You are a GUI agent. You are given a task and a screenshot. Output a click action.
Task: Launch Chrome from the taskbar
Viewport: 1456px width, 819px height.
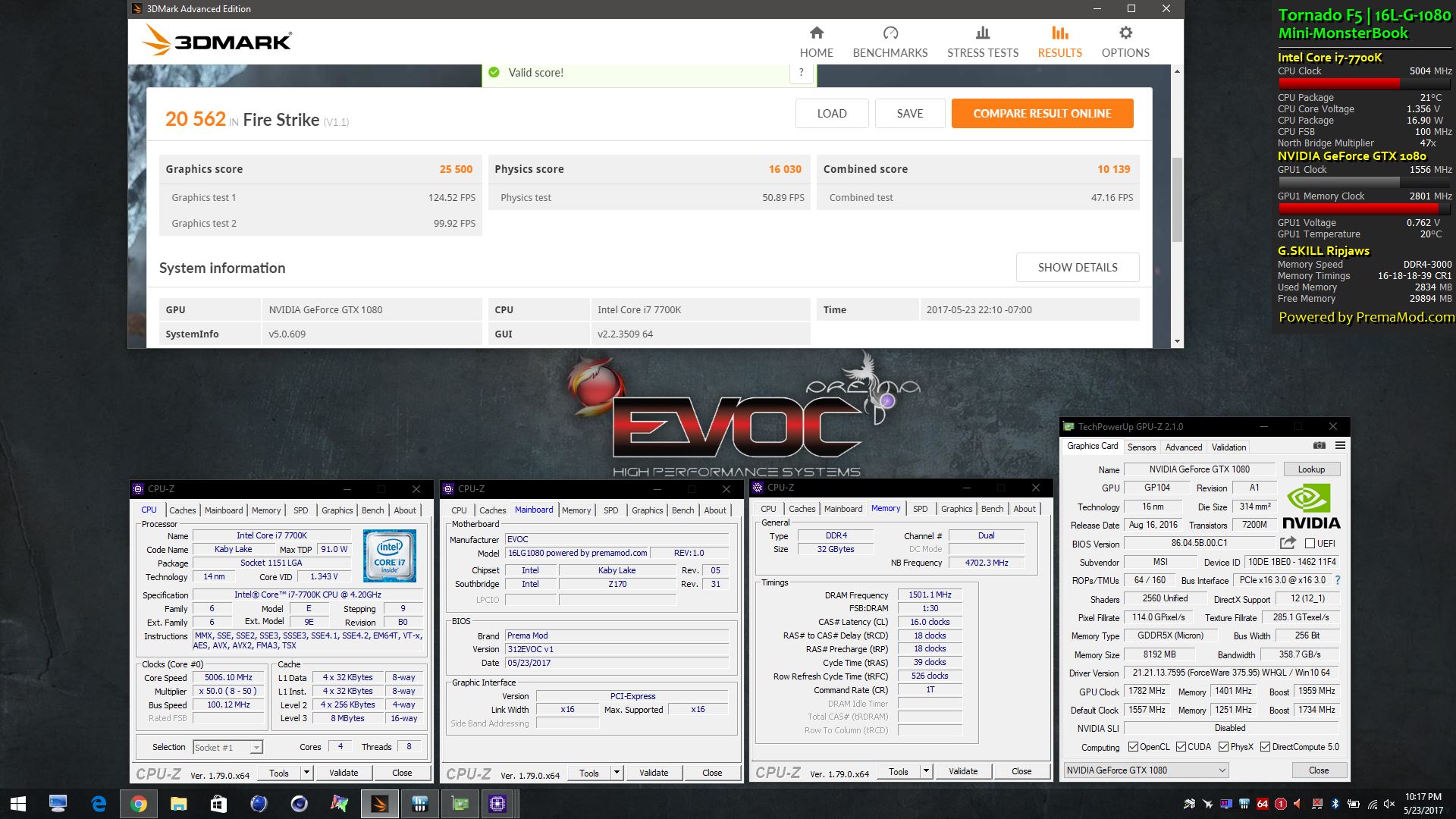(x=138, y=804)
